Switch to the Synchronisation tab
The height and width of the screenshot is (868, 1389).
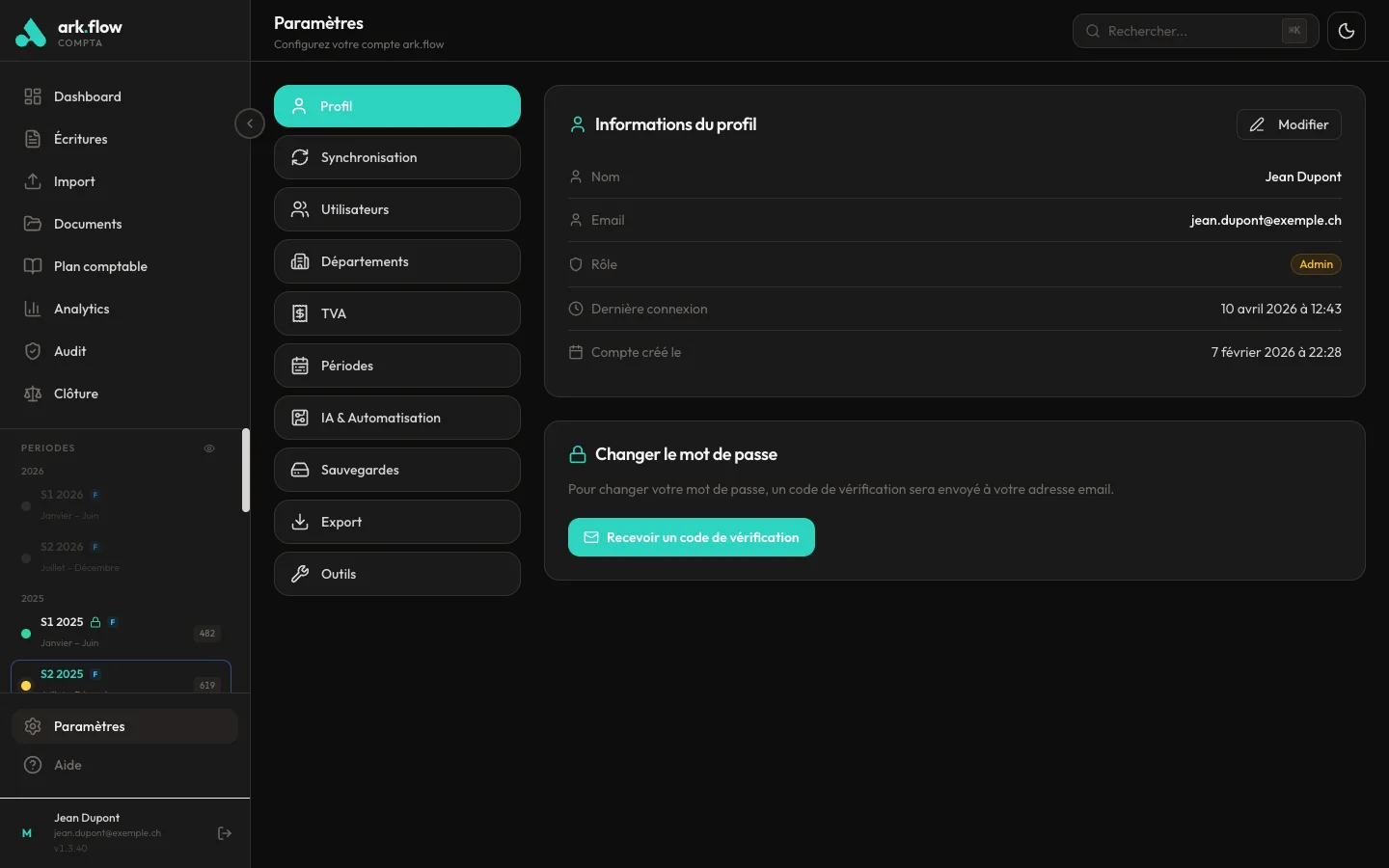pos(397,157)
